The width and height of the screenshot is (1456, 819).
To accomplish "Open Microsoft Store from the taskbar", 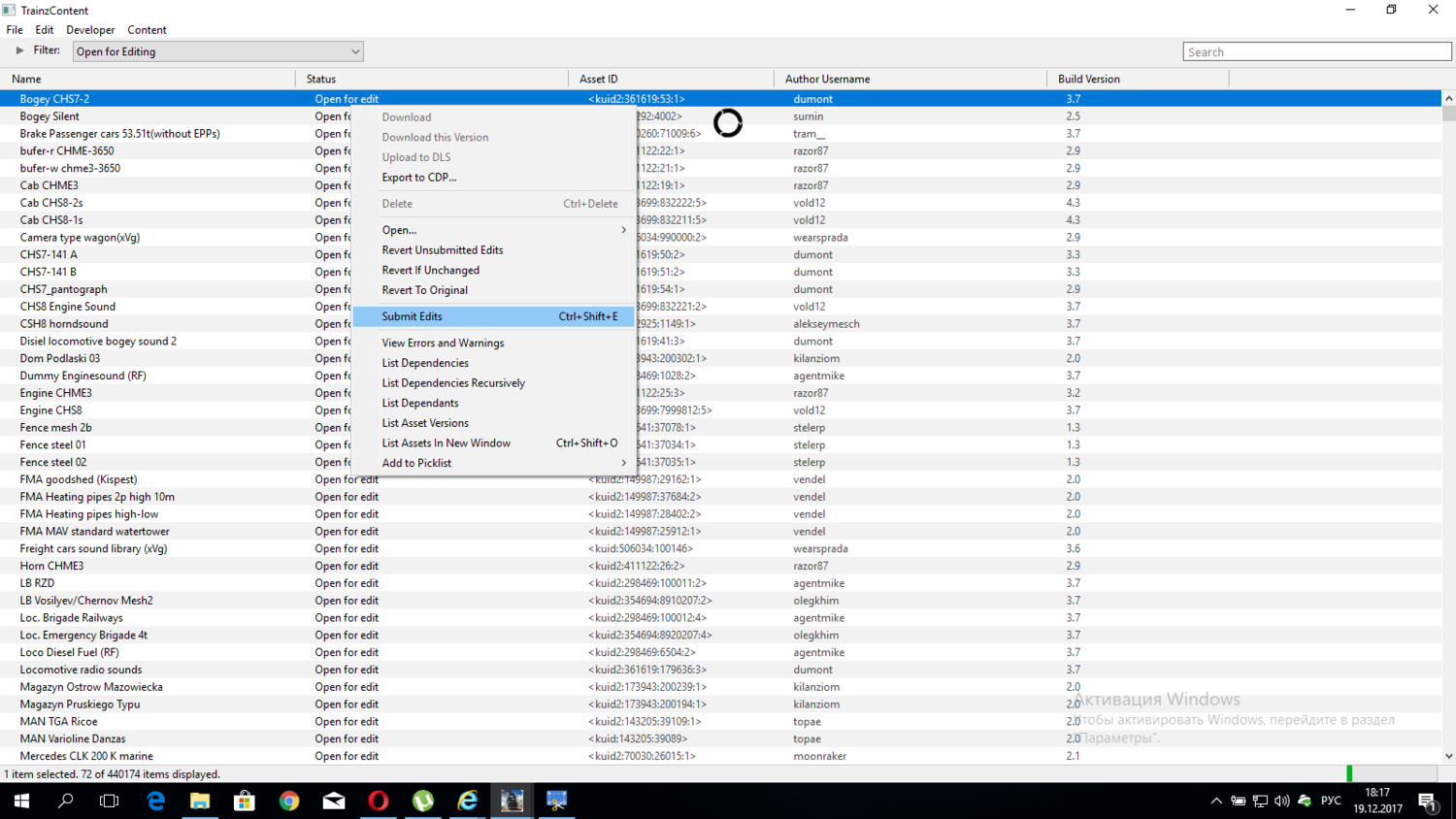I will click(x=245, y=801).
